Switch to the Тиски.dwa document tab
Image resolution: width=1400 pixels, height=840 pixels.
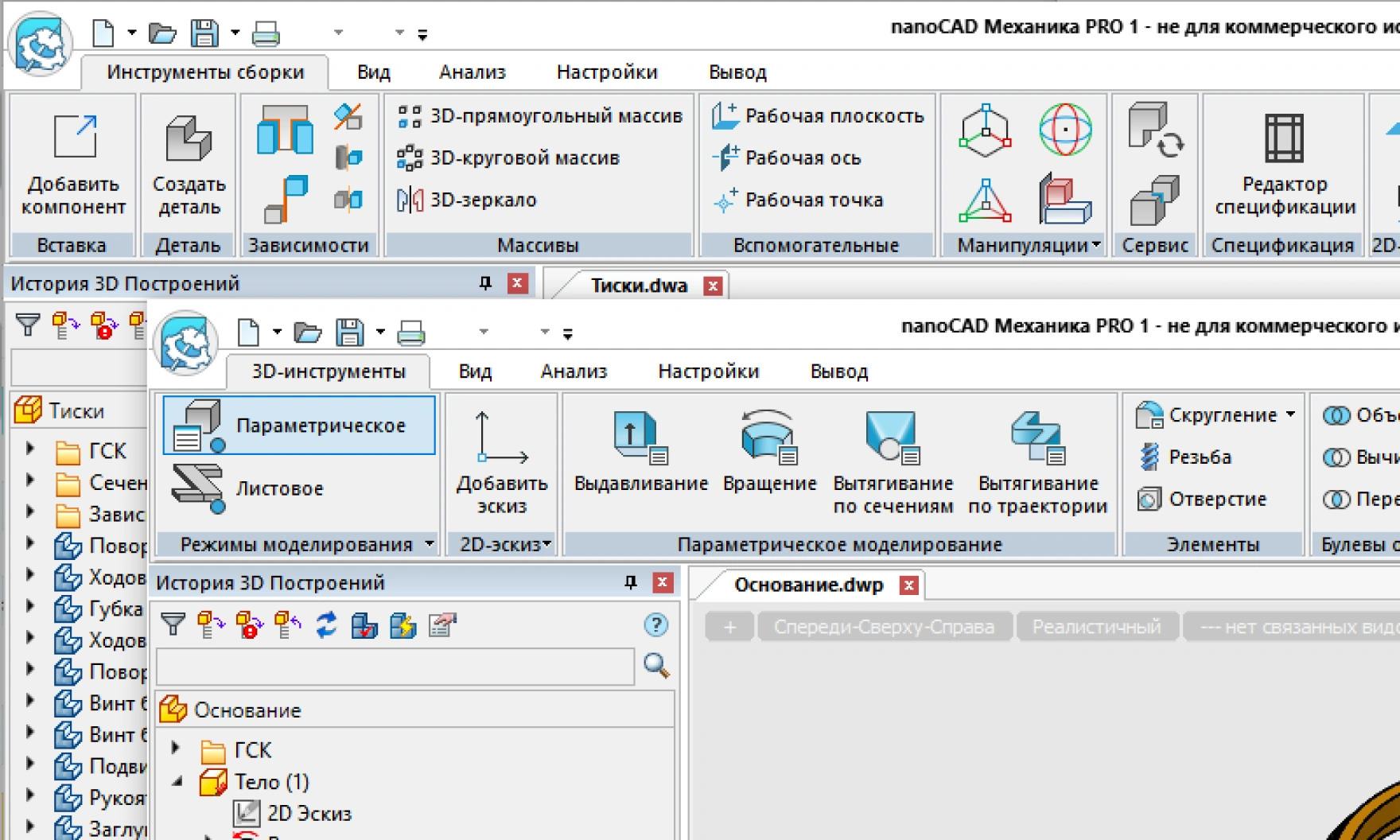[638, 286]
